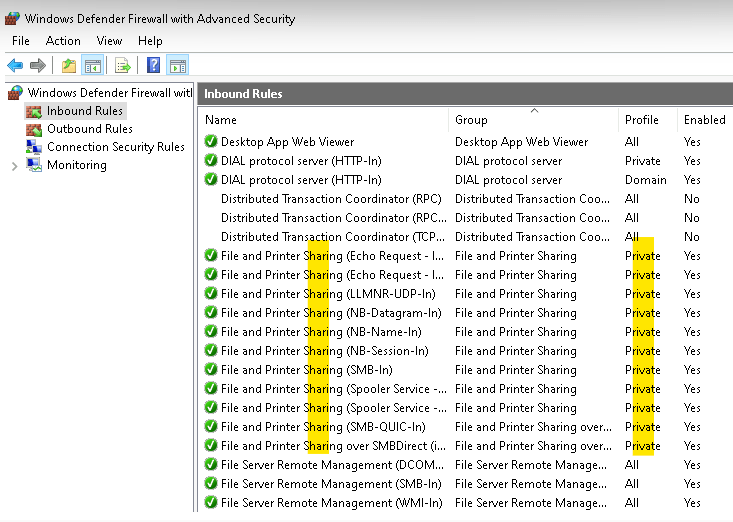Open the Action menu

(x=63, y=41)
